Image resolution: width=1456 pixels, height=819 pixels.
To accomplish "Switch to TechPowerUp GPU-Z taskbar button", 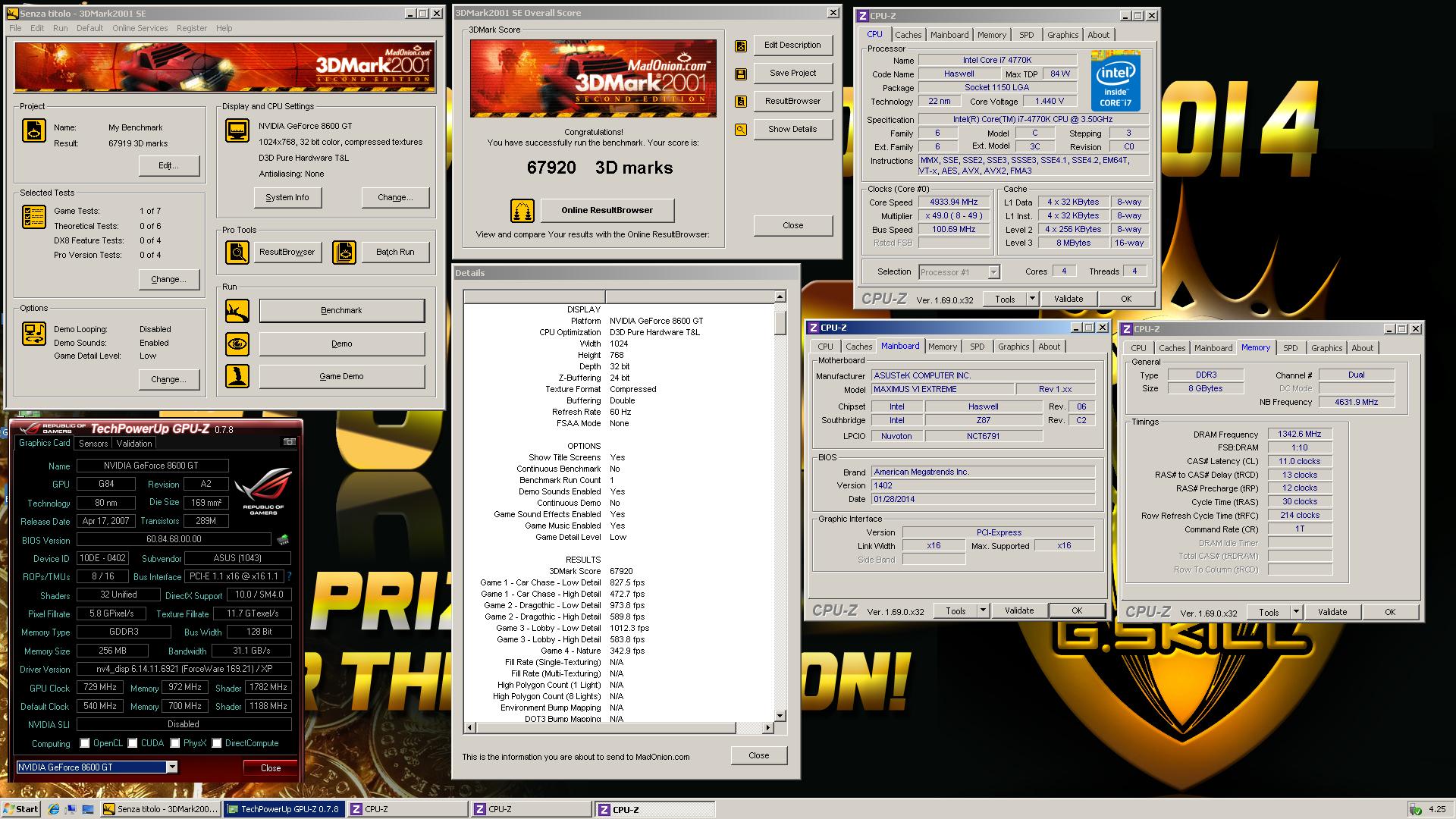I will (x=284, y=809).
